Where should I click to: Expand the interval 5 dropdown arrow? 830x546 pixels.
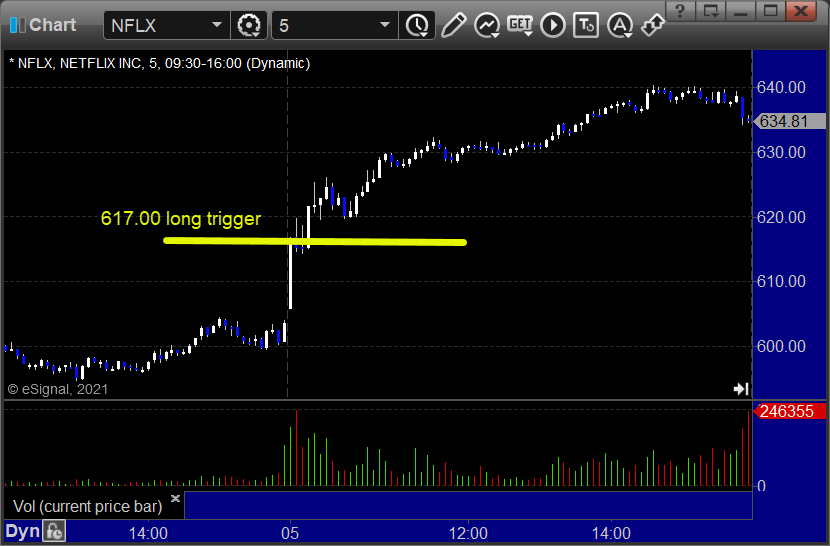tap(385, 25)
